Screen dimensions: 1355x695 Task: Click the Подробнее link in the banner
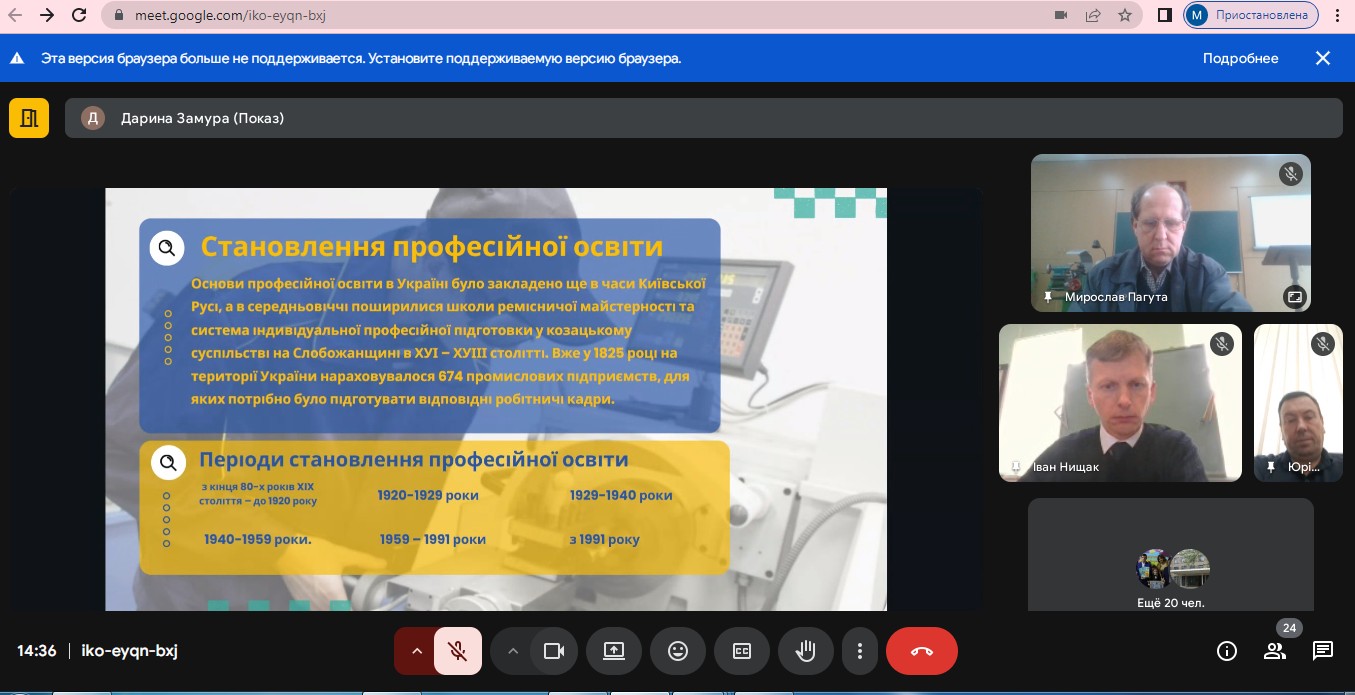click(x=1240, y=58)
